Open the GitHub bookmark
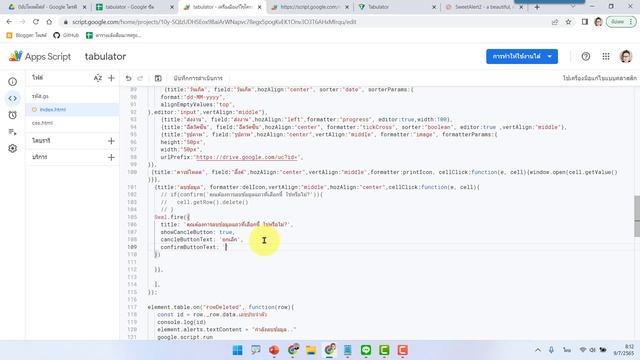640x360 pixels. [x=66, y=36]
